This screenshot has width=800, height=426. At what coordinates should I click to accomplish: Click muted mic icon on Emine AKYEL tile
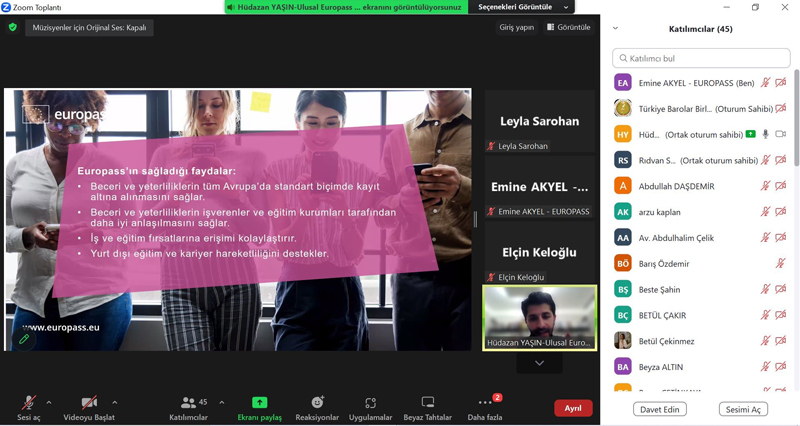click(491, 211)
